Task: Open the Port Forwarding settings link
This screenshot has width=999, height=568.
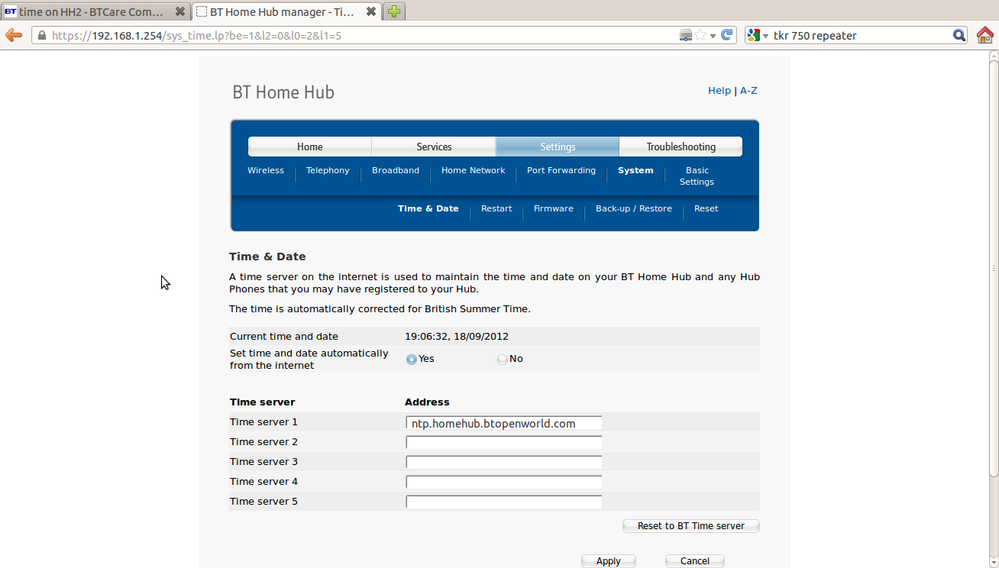Action: [561, 171]
